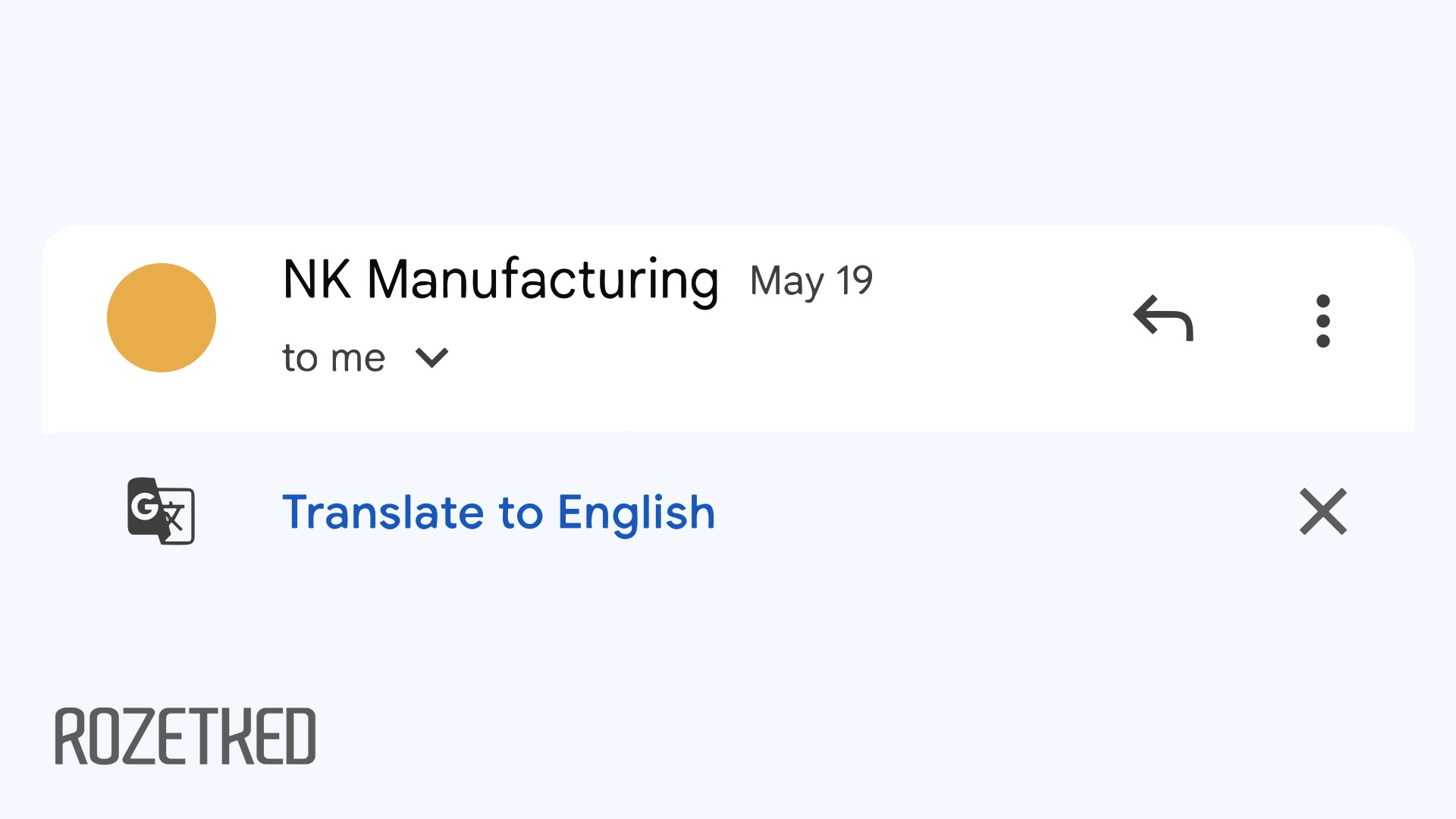Click the 'May 19' date label
This screenshot has height=819, width=1456.
coord(811,281)
